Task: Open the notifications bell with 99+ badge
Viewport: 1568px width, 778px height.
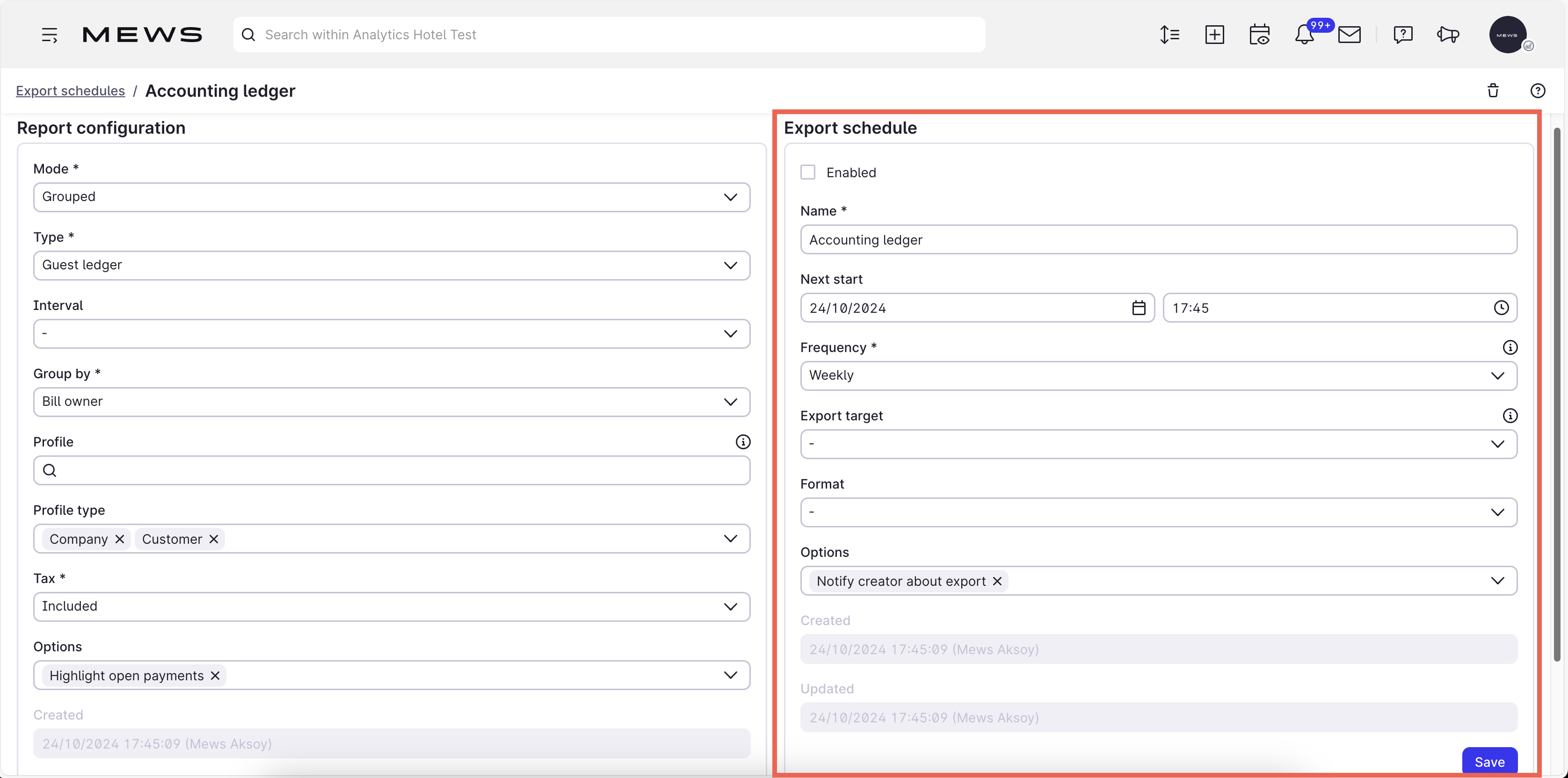Action: click(x=1305, y=35)
